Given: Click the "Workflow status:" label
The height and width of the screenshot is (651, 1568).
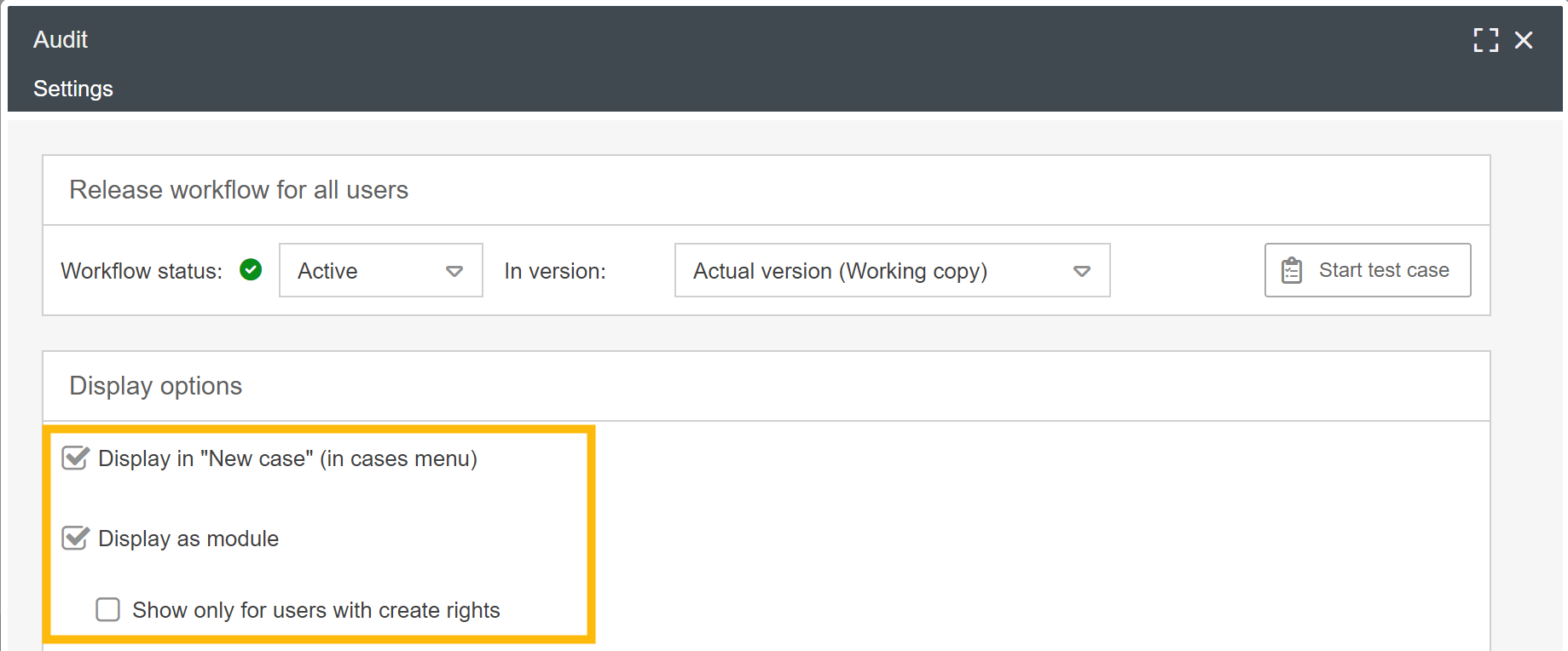Looking at the screenshot, I should point(142,271).
